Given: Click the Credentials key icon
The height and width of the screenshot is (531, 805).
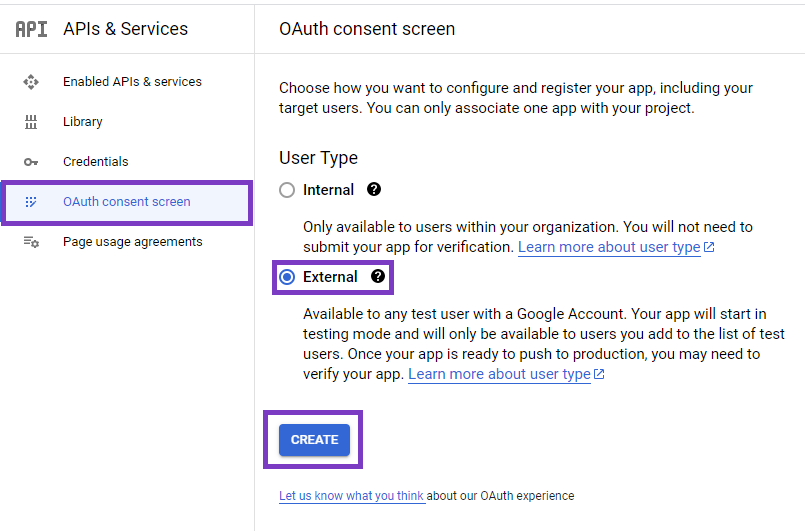Looking at the screenshot, I should [31, 162].
